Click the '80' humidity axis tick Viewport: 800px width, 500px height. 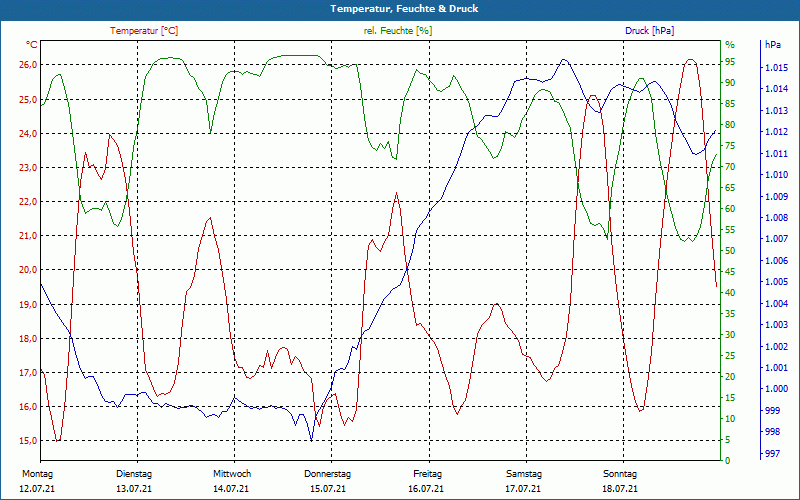(x=730, y=124)
